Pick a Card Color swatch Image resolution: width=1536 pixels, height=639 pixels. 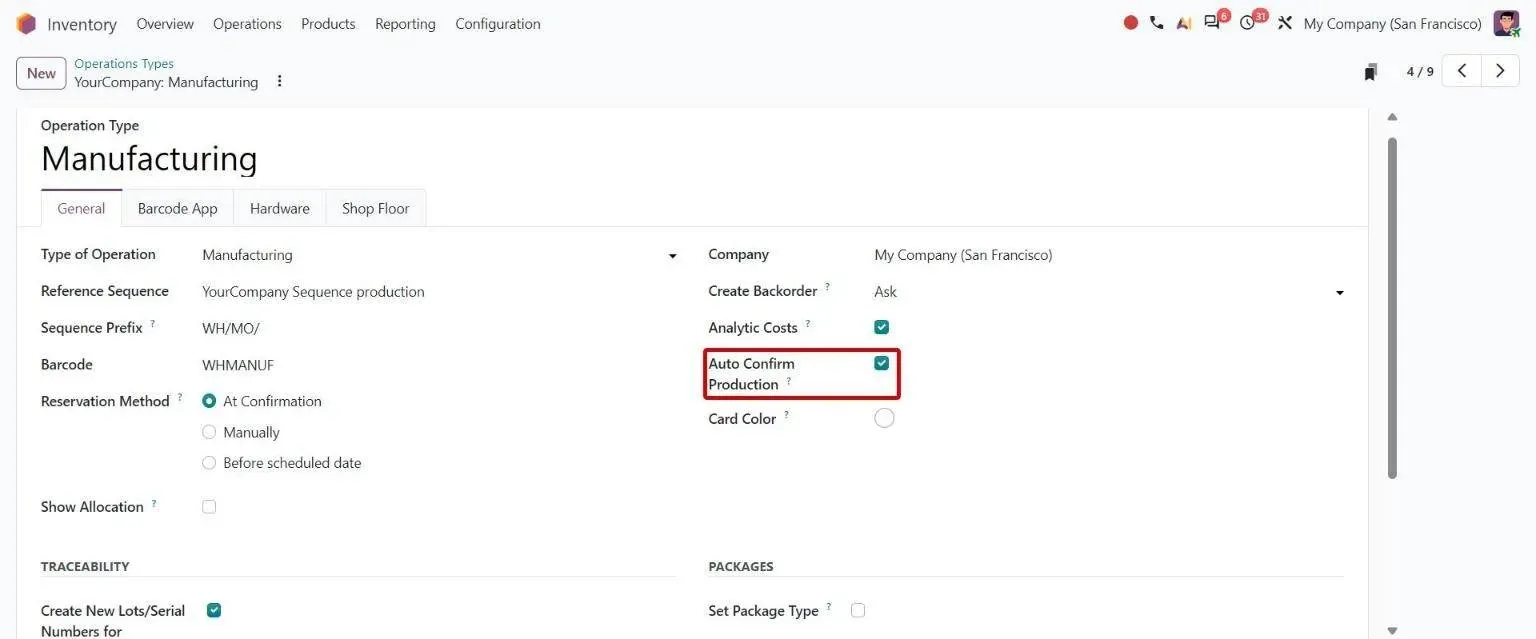pos(884,418)
